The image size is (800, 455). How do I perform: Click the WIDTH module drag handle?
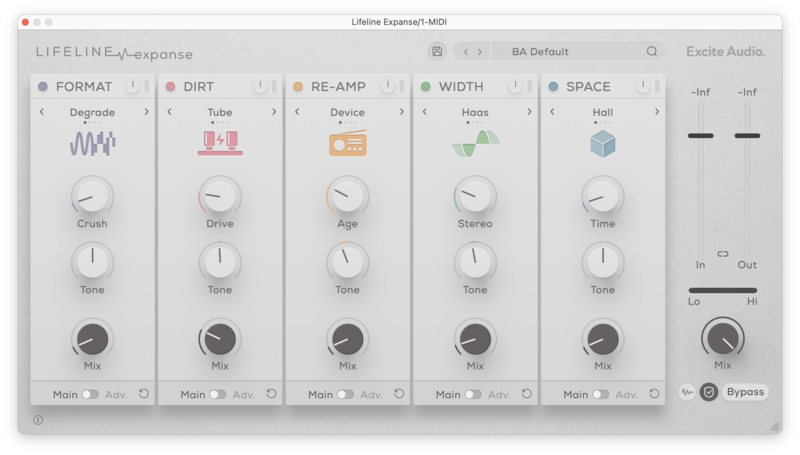(x=530, y=87)
